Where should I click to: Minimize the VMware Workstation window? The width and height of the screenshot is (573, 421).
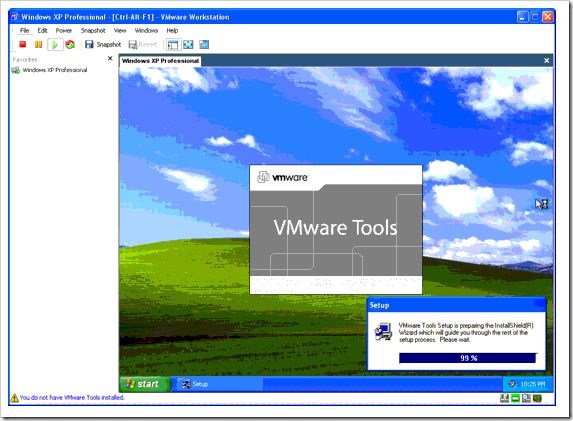click(x=523, y=17)
